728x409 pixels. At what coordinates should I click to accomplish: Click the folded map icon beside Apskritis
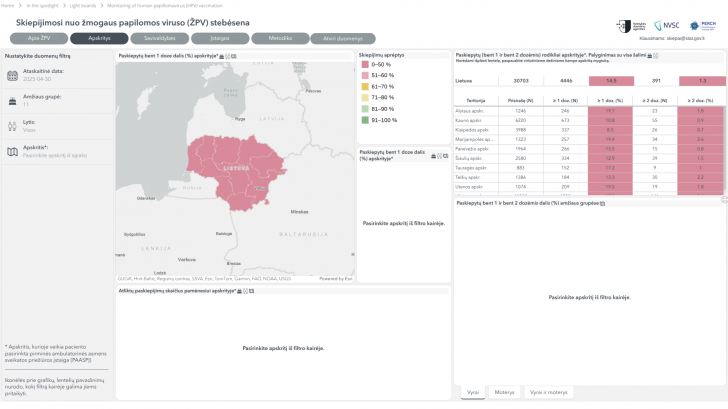12,151
